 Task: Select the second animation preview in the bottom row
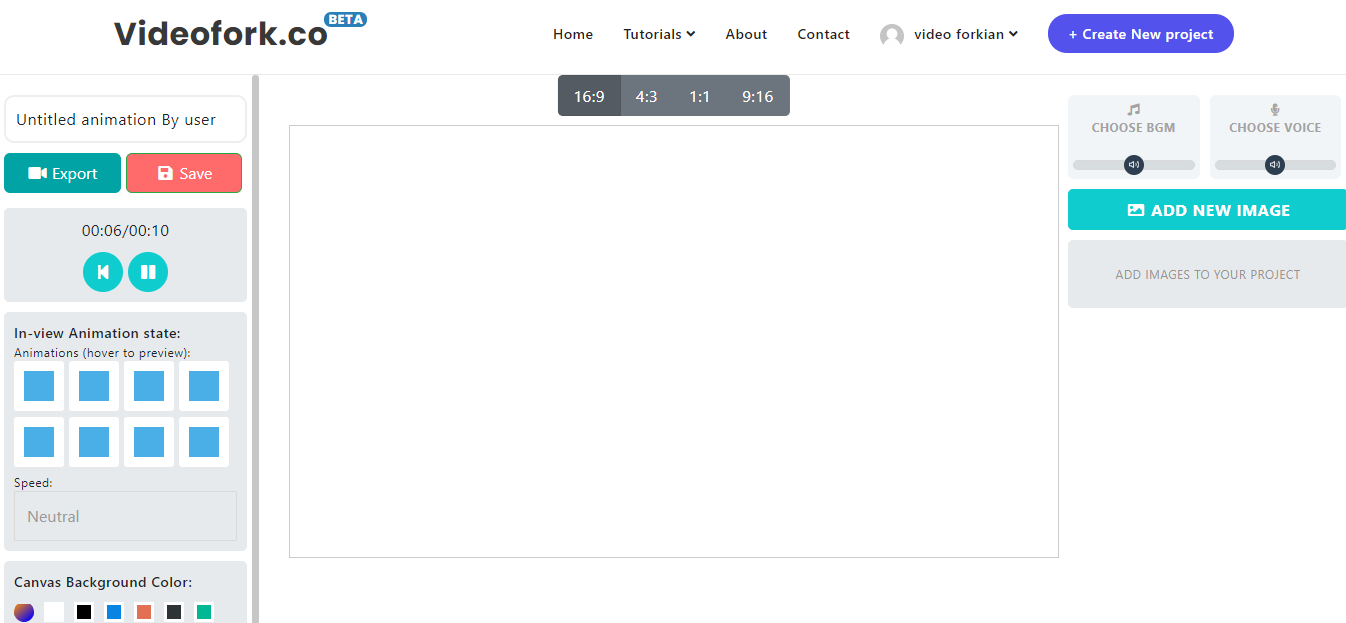(94, 442)
